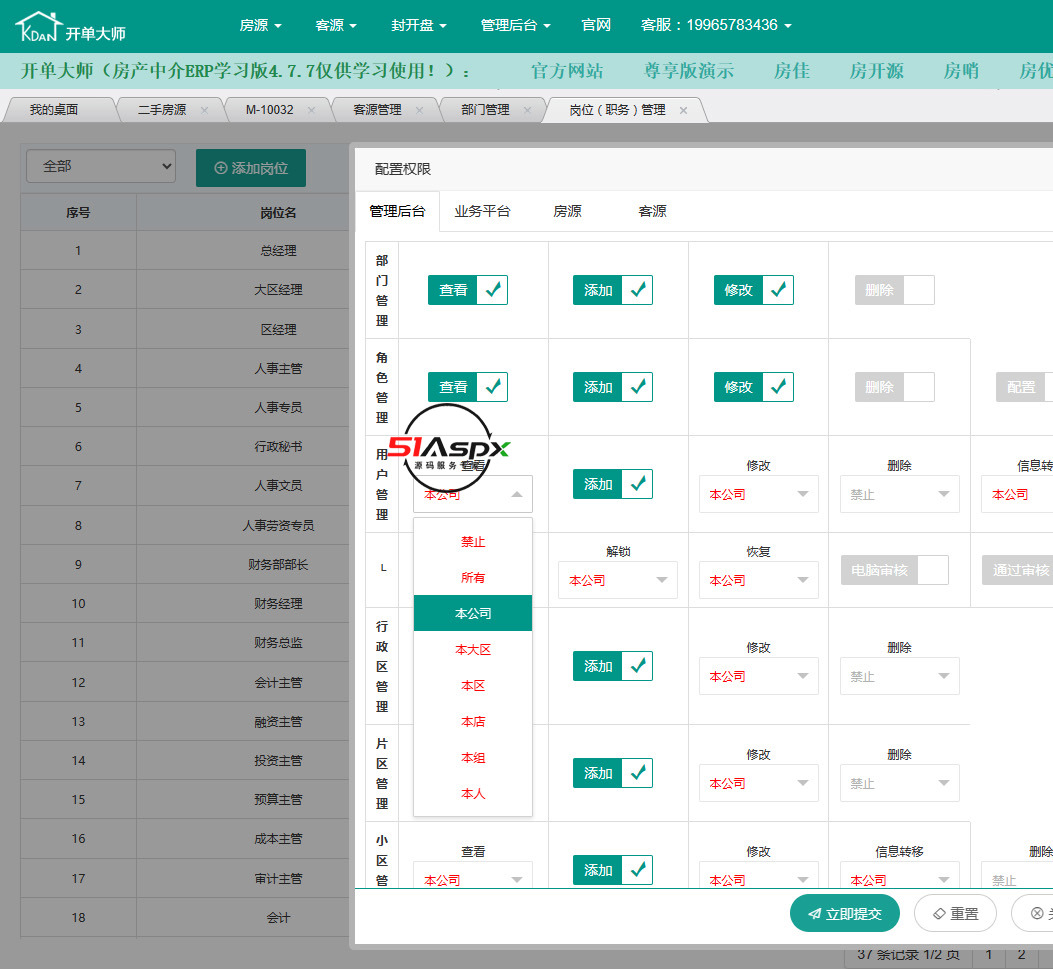Switch to the 房源 permission tab

[567, 212]
